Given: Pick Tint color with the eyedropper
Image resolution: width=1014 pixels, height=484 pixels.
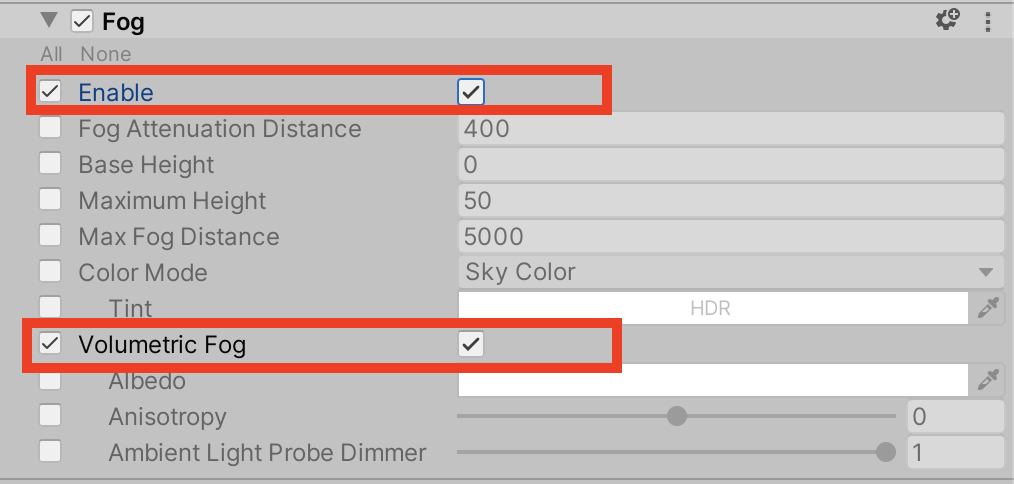Looking at the screenshot, I should tap(988, 308).
